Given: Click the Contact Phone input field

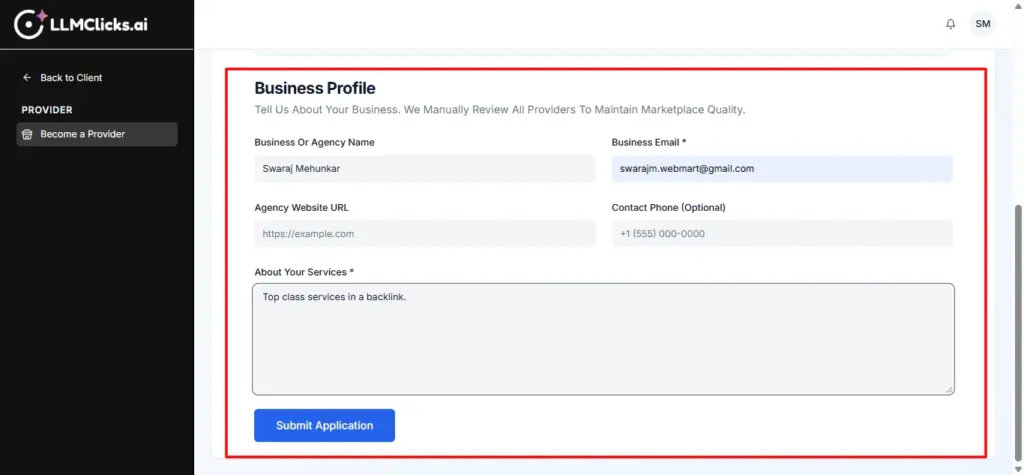Looking at the screenshot, I should [781, 234].
